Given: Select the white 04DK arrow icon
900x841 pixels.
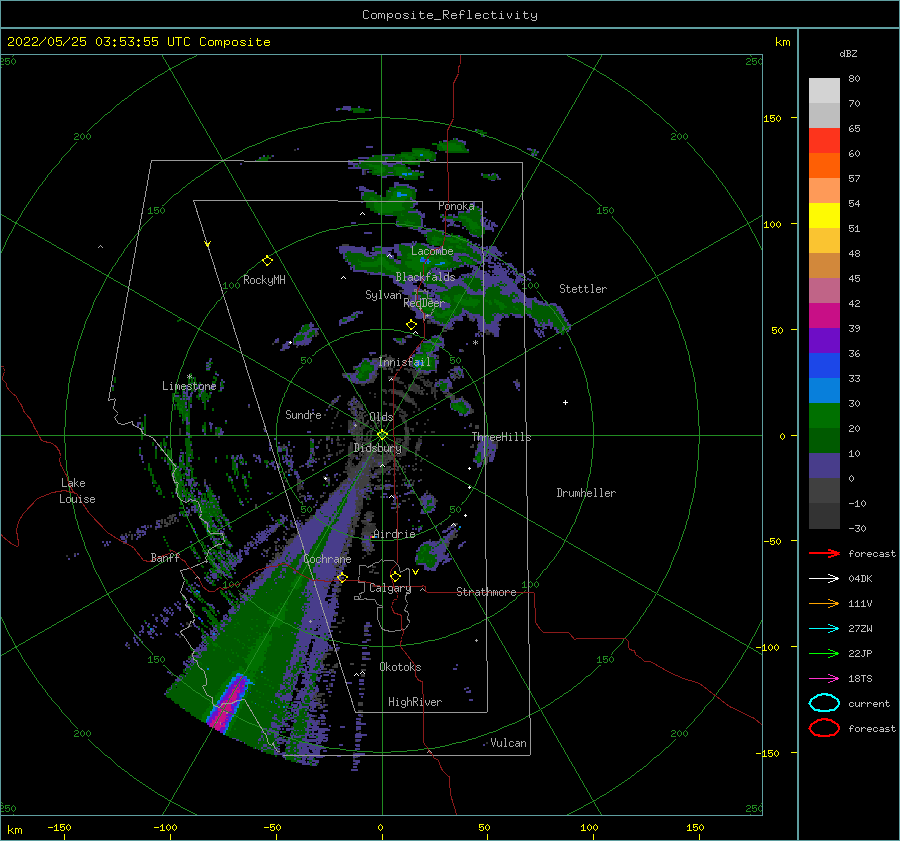Looking at the screenshot, I should 824,579.
